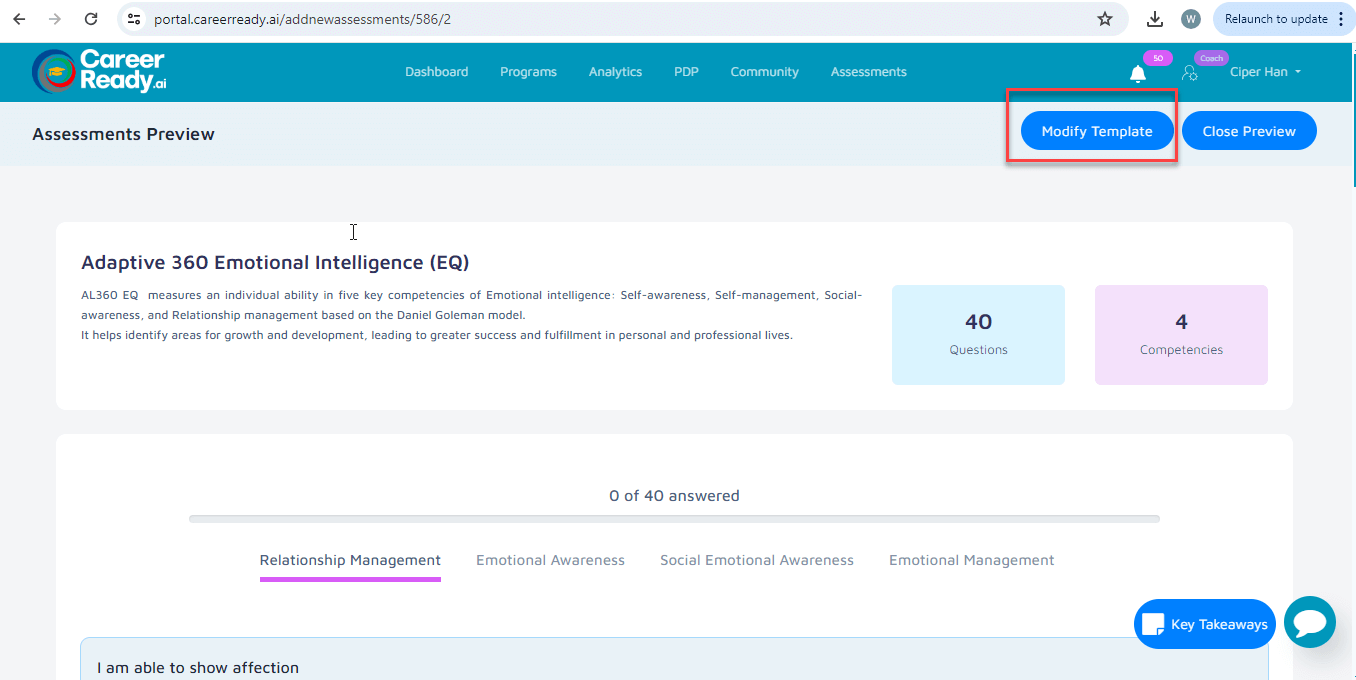Open Analytics in the navigation bar
Viewport: 1356px width, 680px height.
(615, 72)
